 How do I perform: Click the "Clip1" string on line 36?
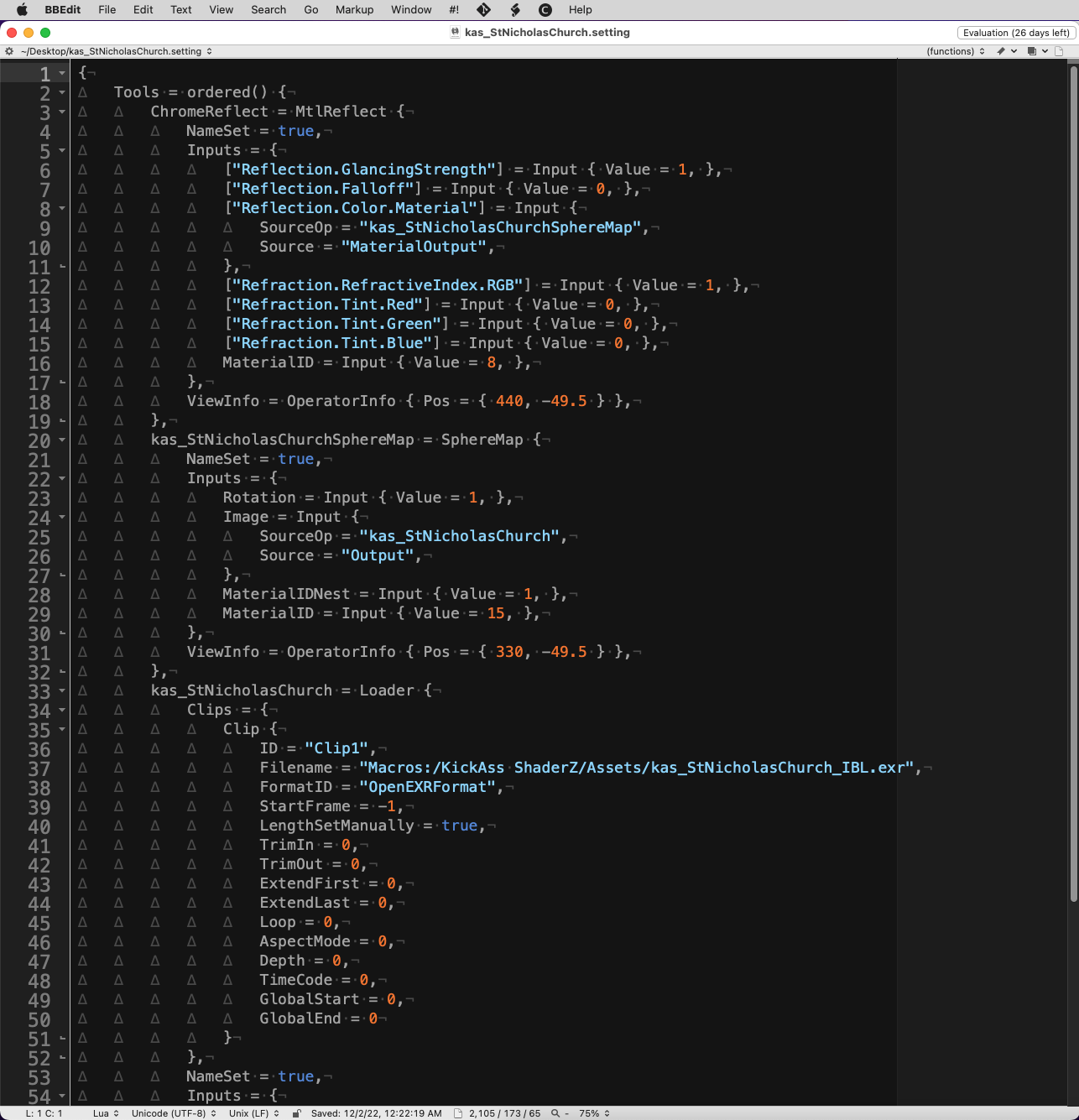point(337,749)
